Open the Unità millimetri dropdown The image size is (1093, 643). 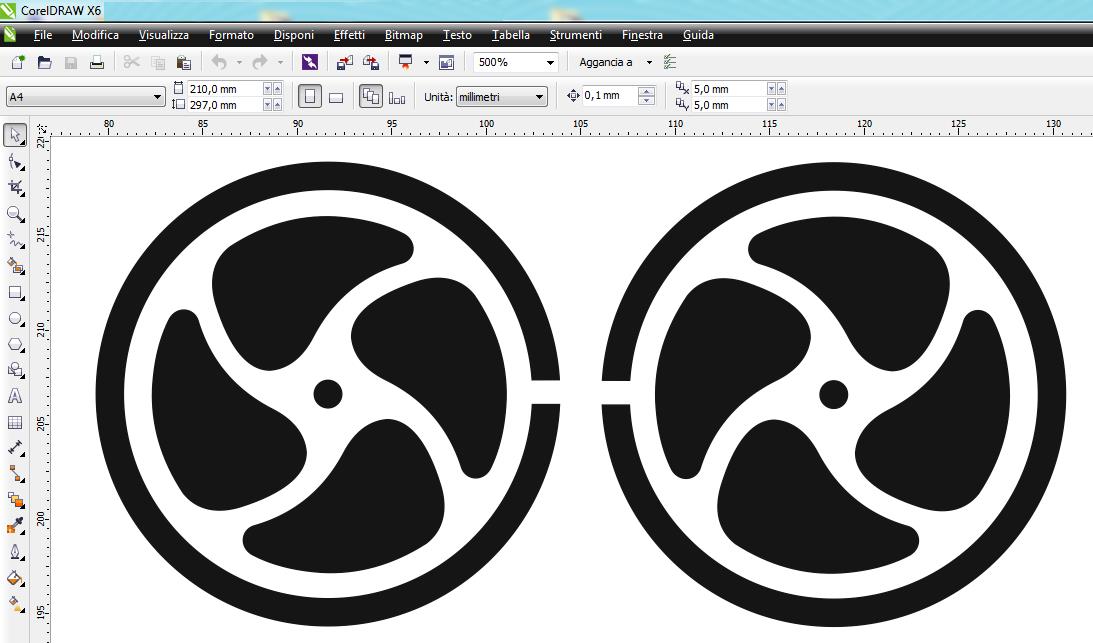[x=501, y=97]
